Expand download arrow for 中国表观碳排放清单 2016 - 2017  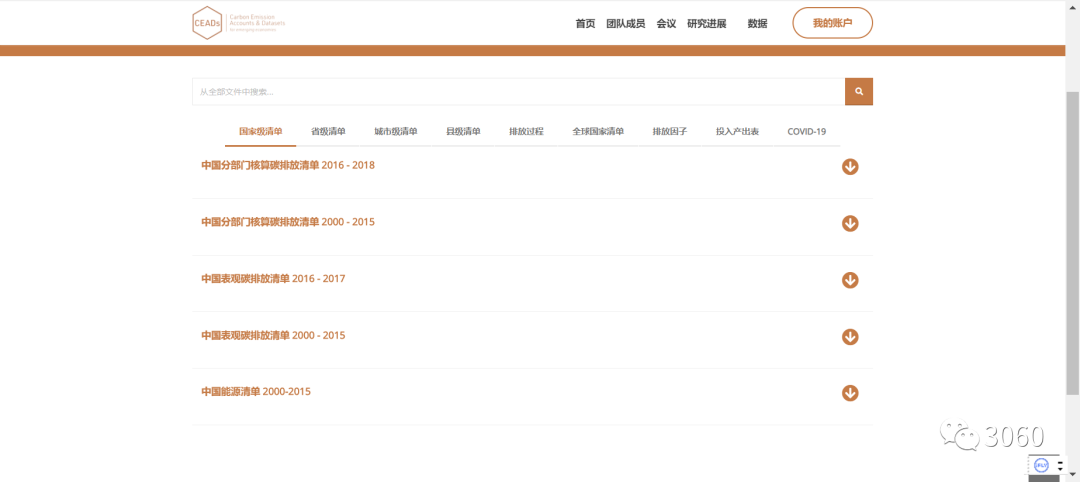coord(850,280)
